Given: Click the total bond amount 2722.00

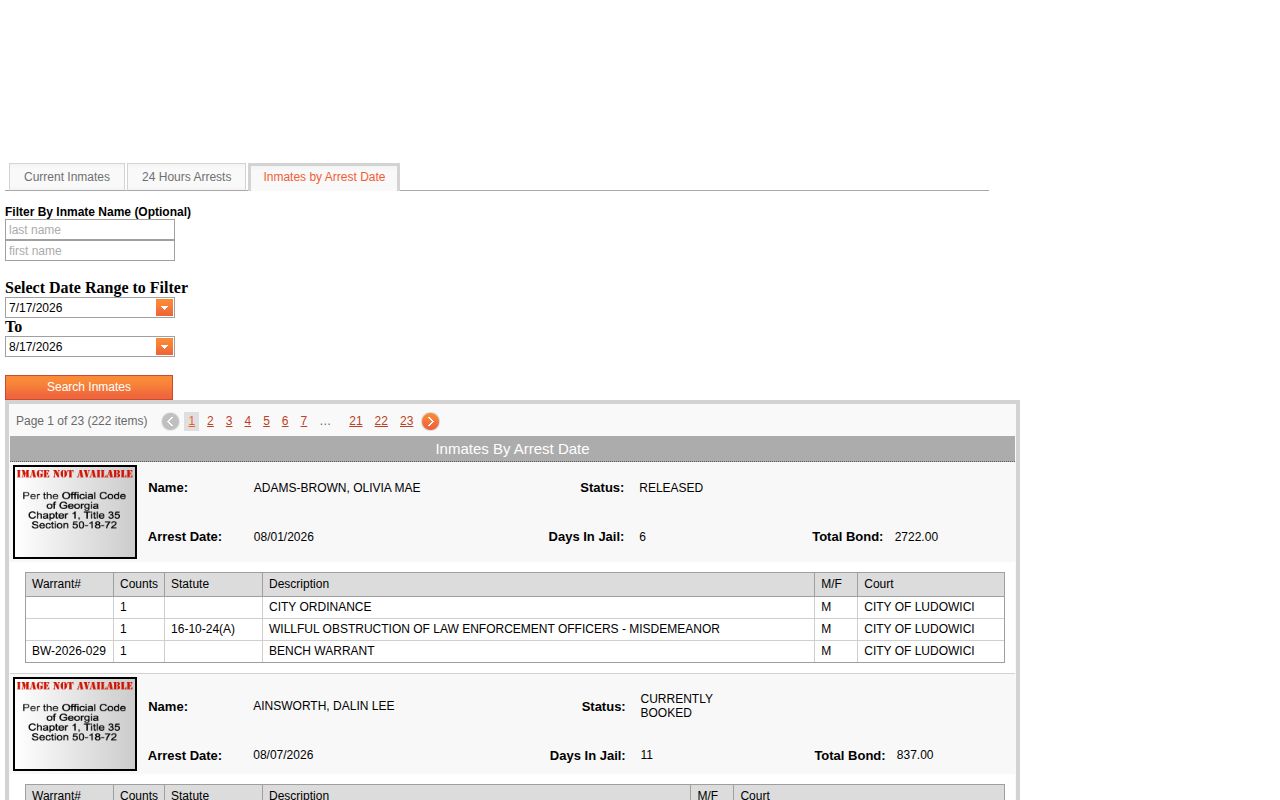Looking at the screenshot, I should 916,537.
